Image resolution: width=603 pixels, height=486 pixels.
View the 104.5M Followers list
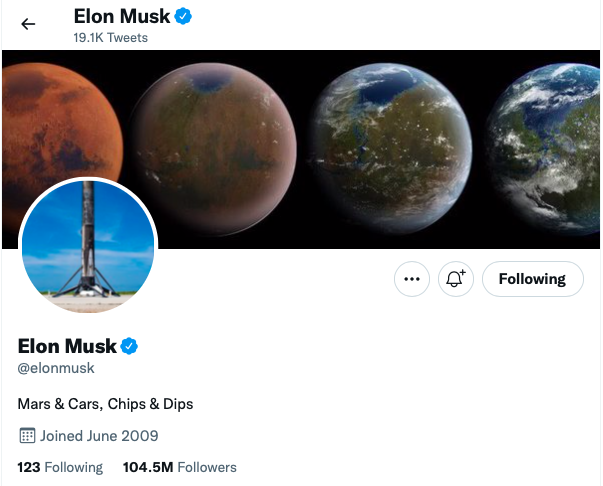[179, 467]
